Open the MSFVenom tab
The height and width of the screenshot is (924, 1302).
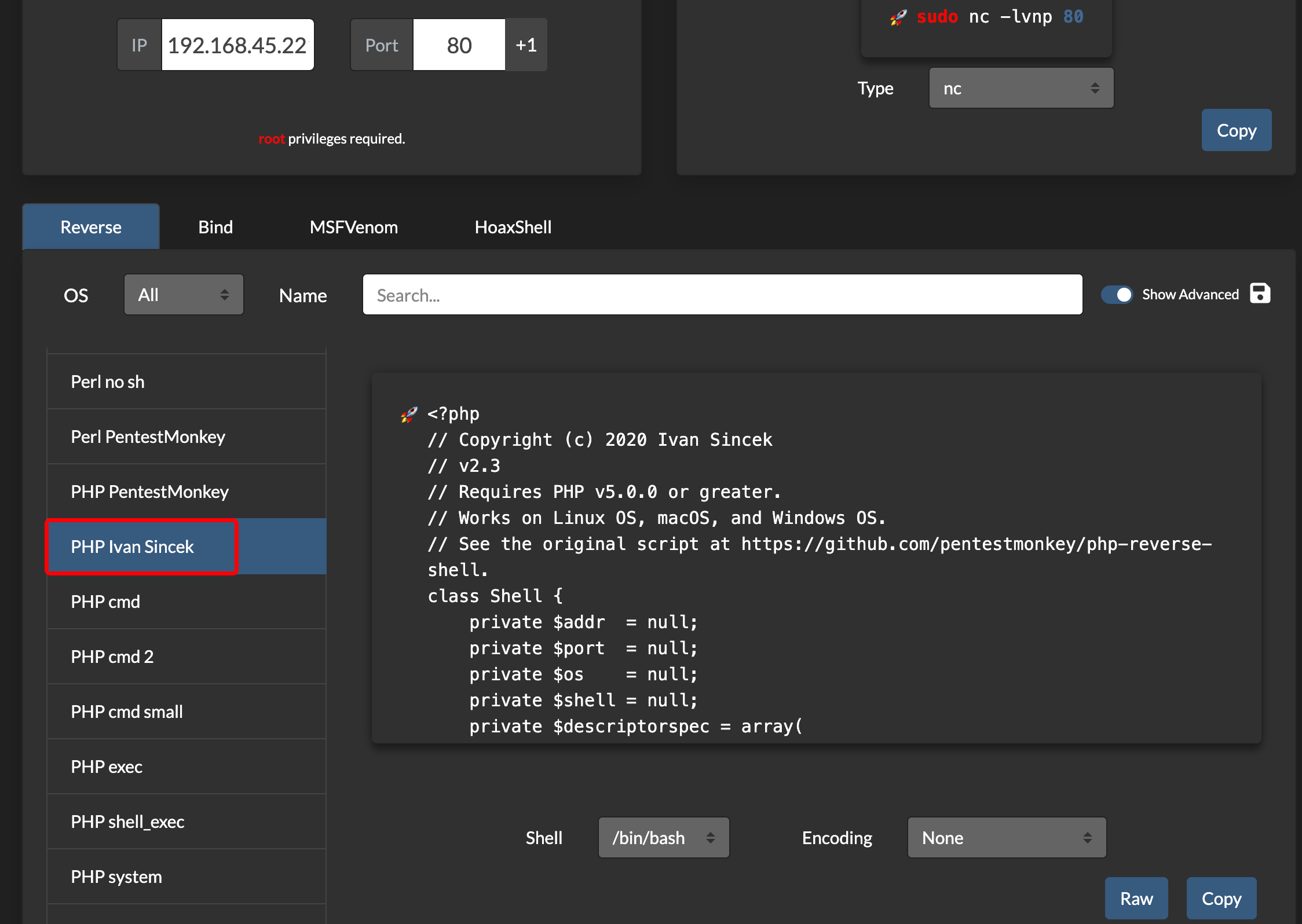click(354, 227)
